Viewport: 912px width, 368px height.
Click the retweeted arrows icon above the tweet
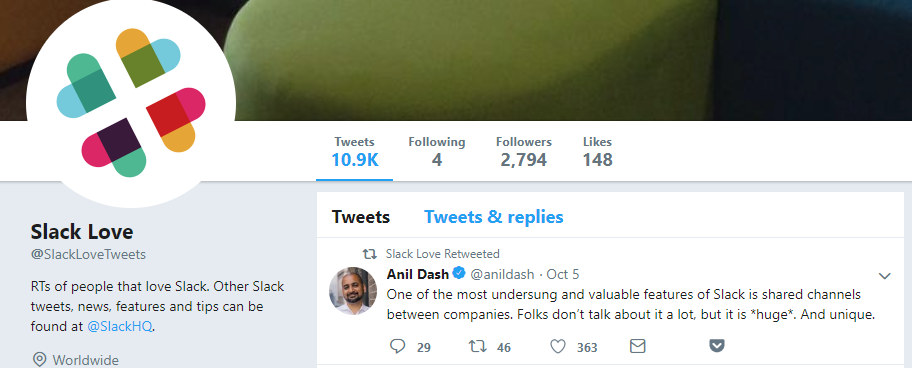pos(369,254)
